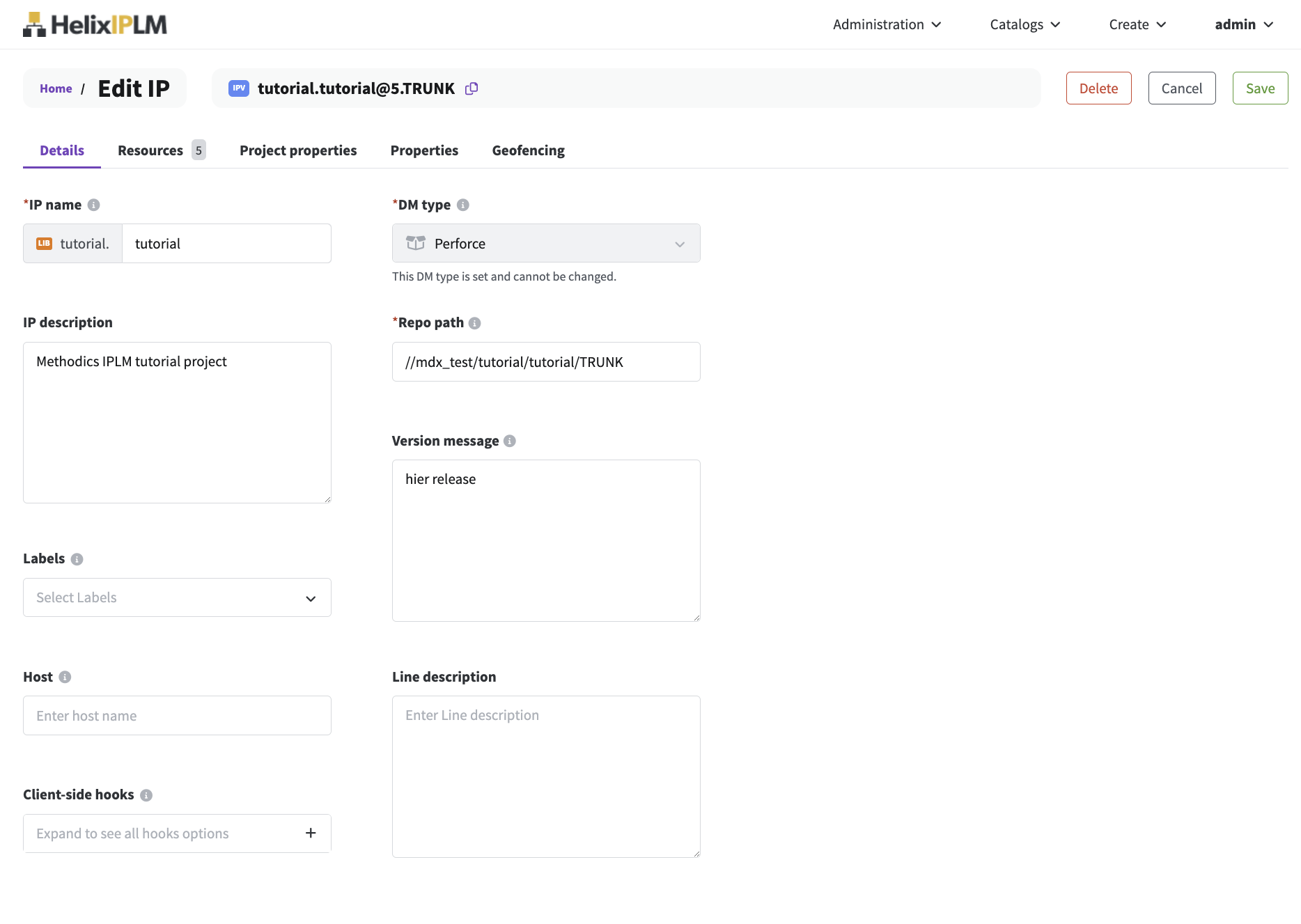The height and width of the screenshot is (924, 1301).
Task: Click the Host info icon
Action: (65, 677)
